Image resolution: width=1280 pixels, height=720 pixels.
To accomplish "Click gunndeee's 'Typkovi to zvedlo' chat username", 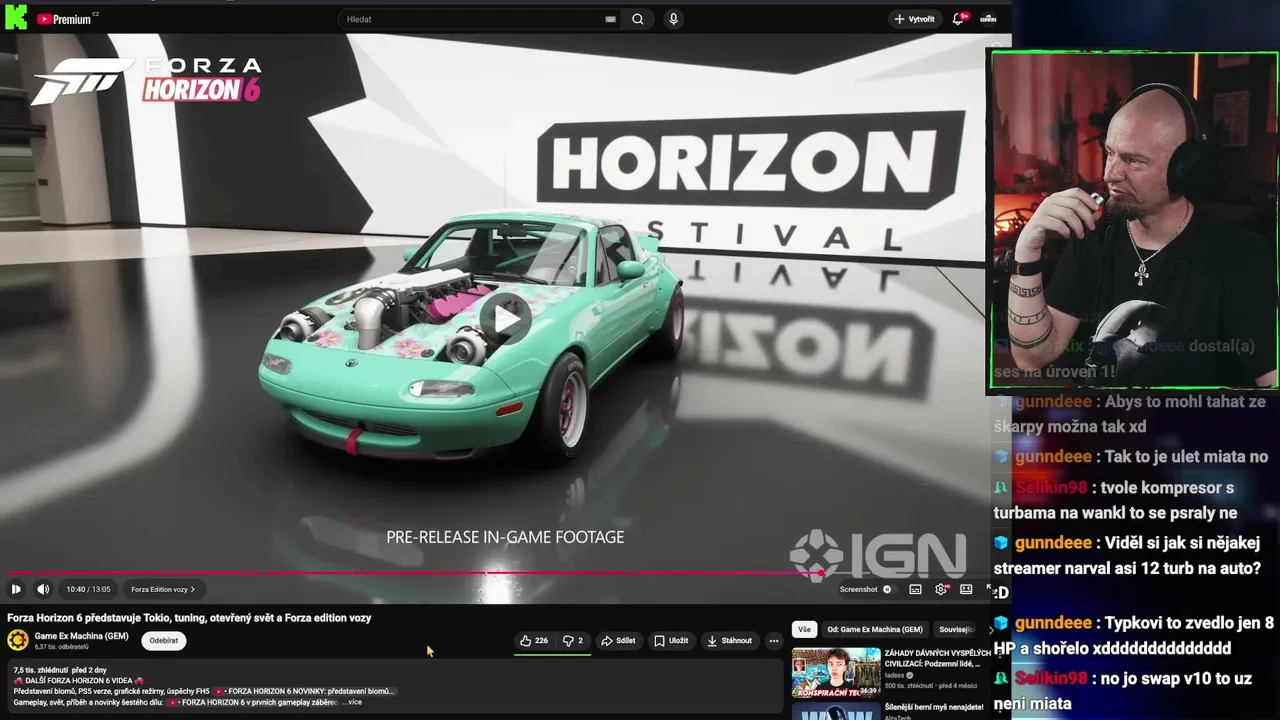I will click(x=1053, y=623).
